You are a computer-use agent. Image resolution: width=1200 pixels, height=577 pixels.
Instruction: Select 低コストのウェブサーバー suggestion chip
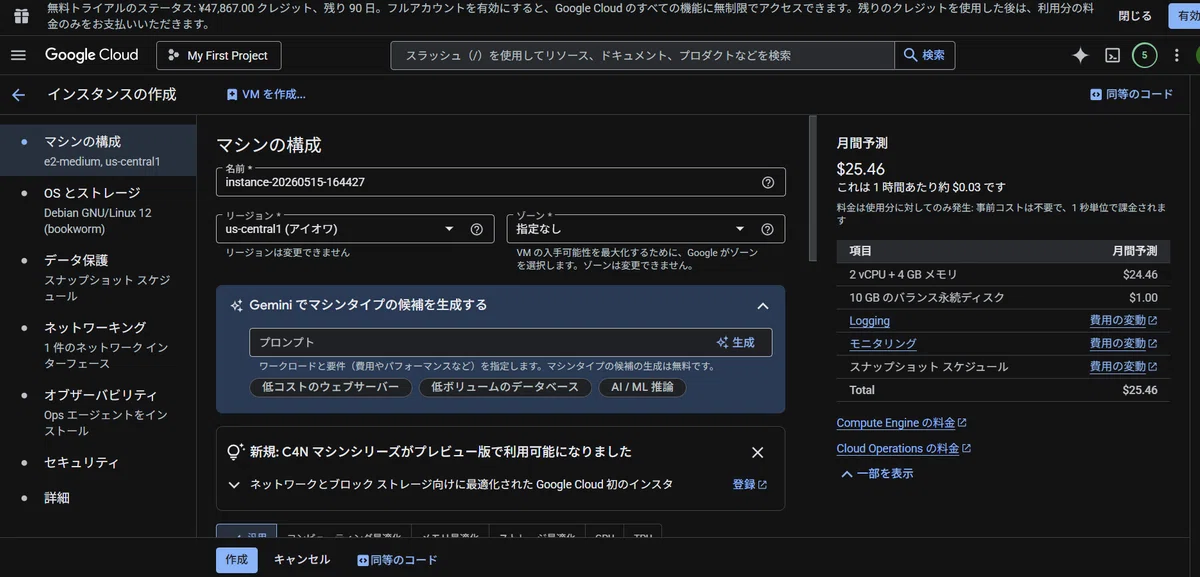pyautogui.click(x=330, y=387)
